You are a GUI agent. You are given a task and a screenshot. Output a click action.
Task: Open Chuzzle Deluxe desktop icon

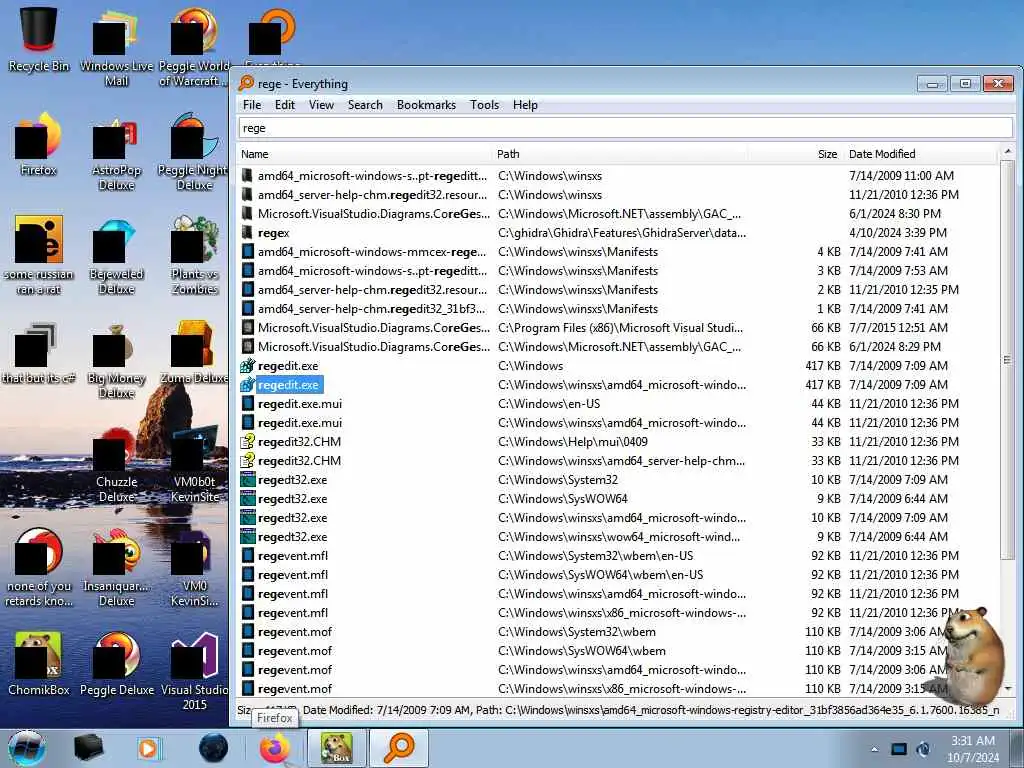116,465
